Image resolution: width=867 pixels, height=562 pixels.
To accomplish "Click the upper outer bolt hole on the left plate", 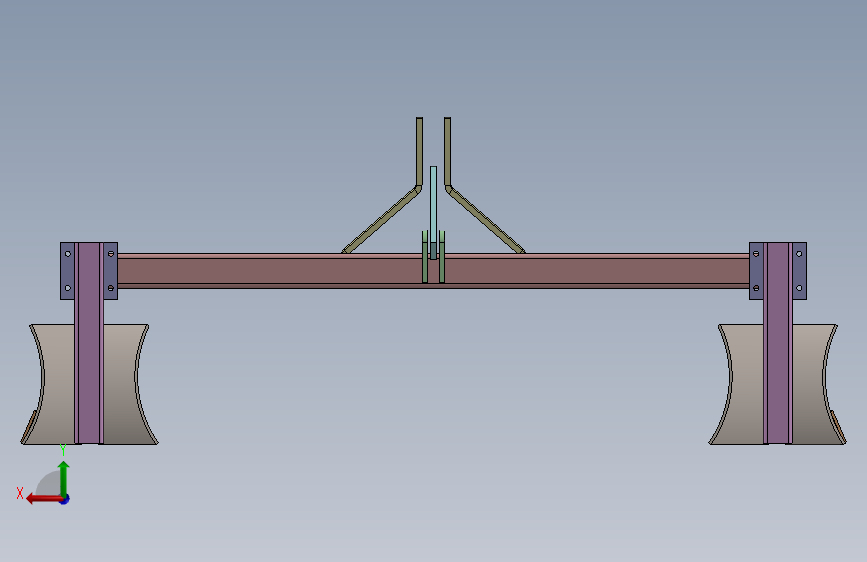I will [x=68, y=254].
